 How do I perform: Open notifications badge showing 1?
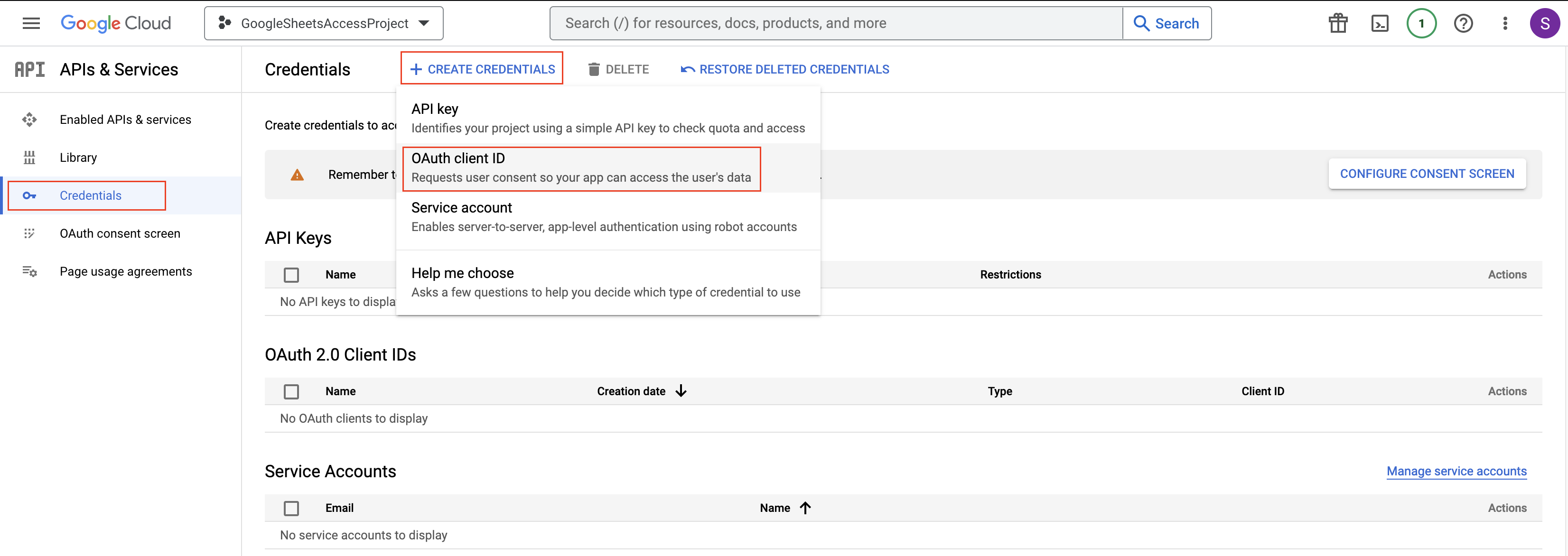[1421, 23]
